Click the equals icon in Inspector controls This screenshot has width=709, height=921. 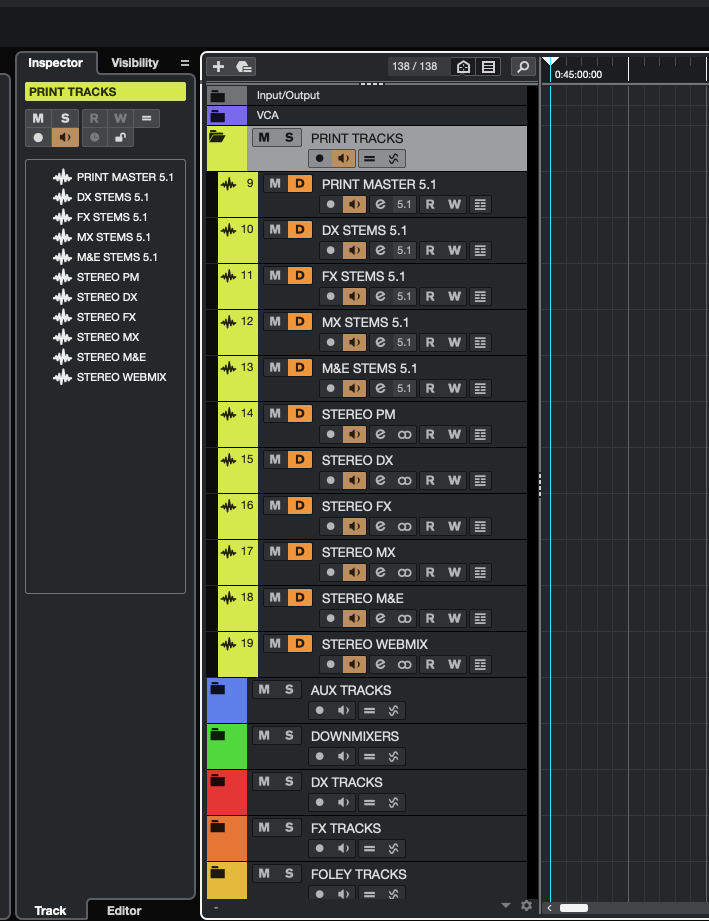pyautogui.click(x=147, y=118)
